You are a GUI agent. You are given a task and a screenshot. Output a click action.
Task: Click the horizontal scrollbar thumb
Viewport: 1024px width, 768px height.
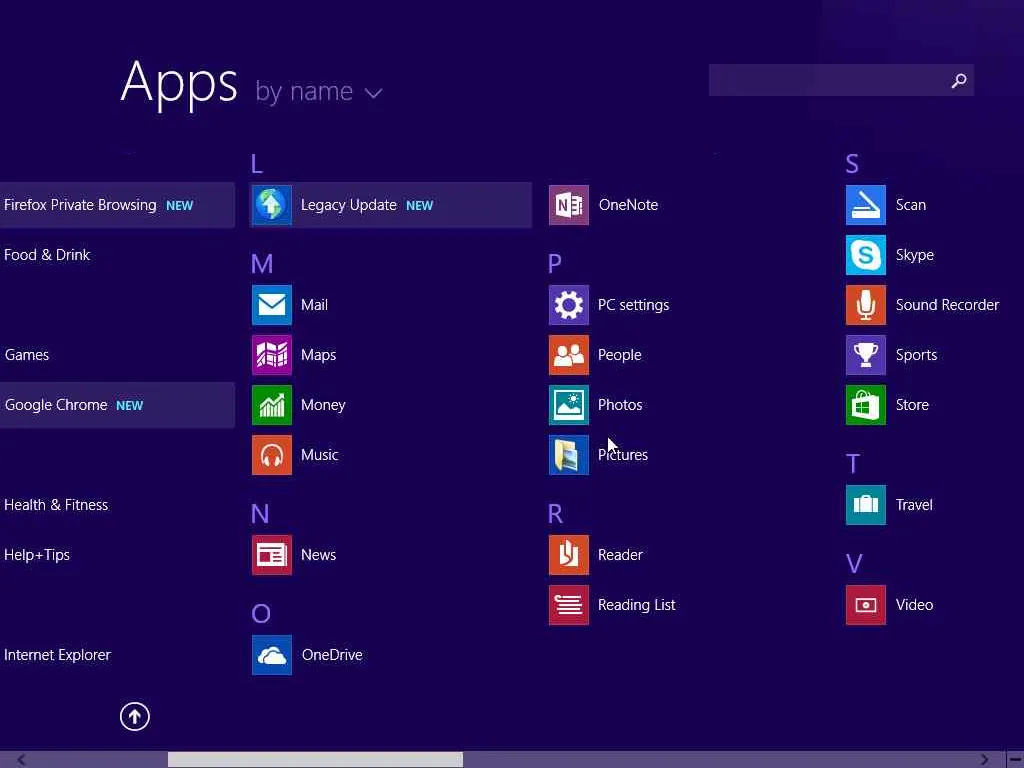(315, 760)
